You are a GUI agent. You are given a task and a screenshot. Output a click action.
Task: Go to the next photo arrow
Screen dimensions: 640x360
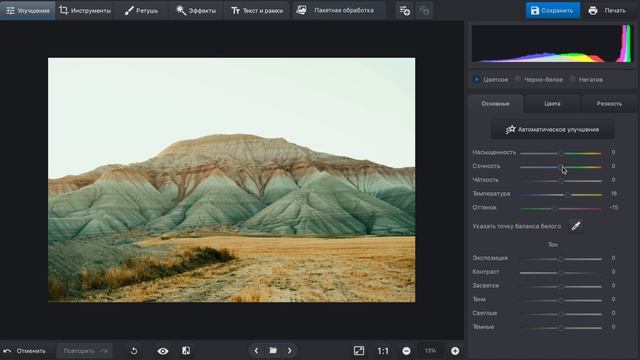pos(290,351)
